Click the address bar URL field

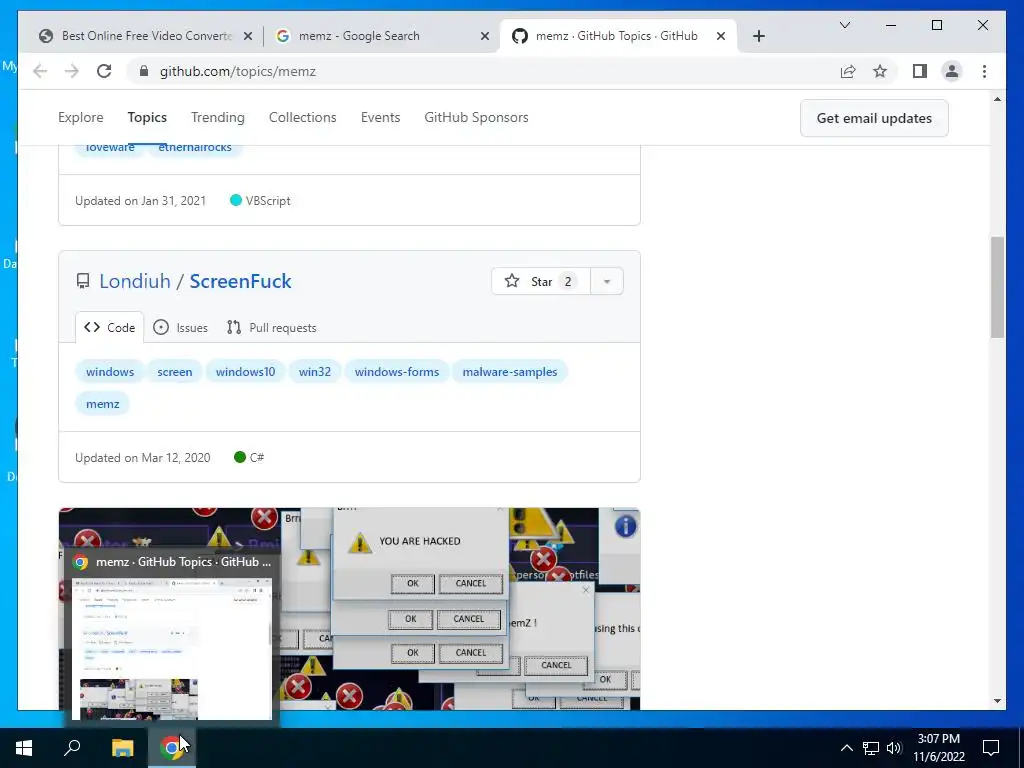click(483, 71)
